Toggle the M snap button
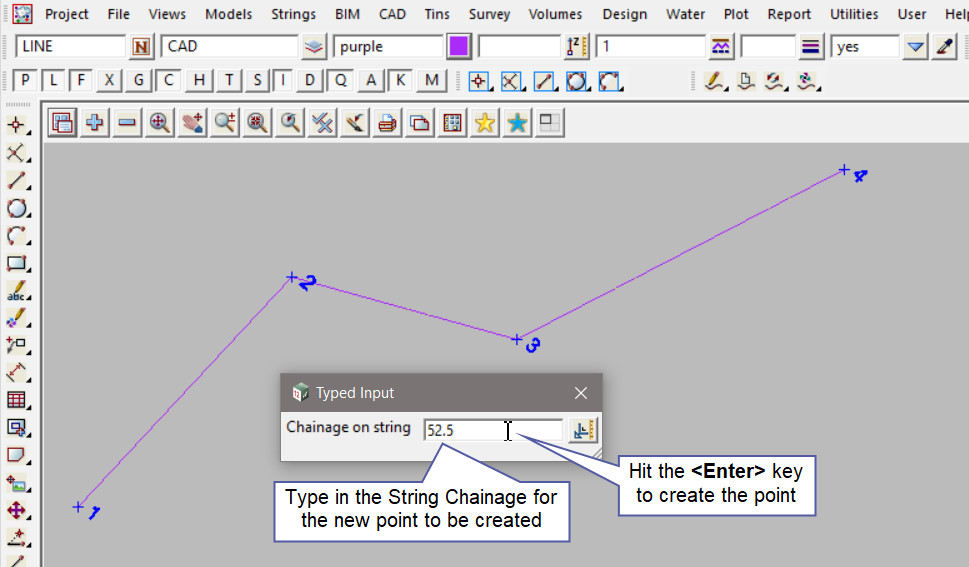 pos(431,81)
